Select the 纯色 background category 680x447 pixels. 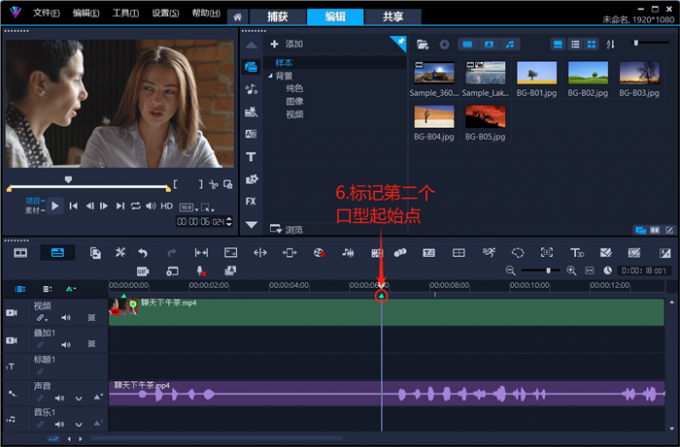point(294,88)
